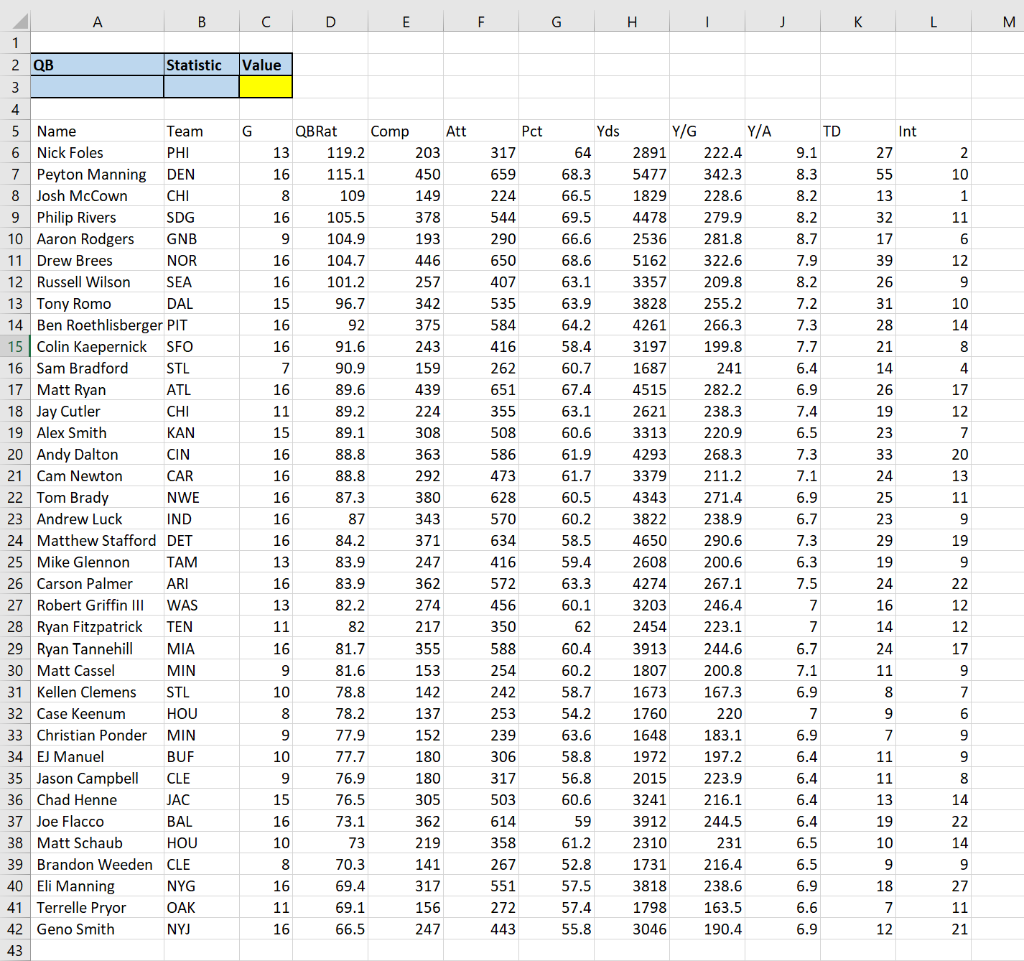The width and height of the screenshot is (1024, 961).
Task: Click the Value header cell
Action: tap(266, 65)
